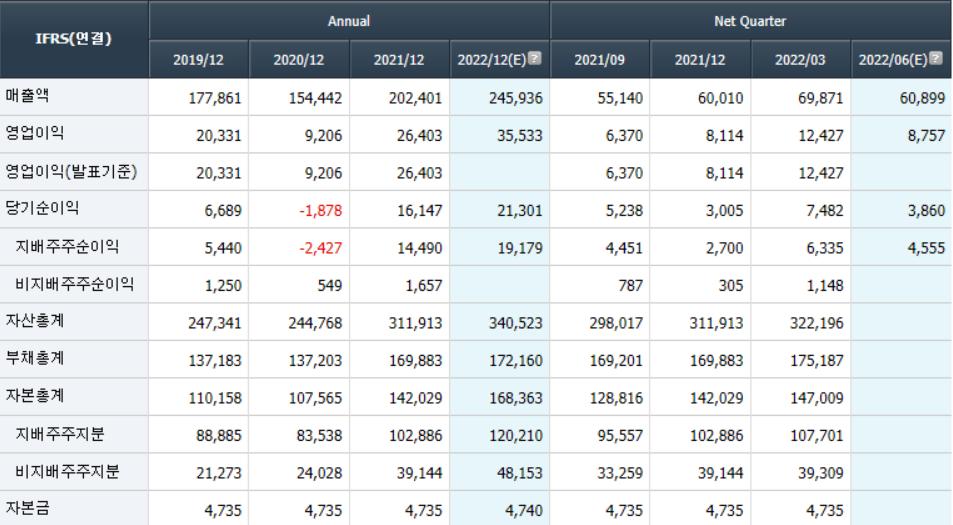Click the 177,861 revenue value
The image size is (953, 525).
pyautogui.click(x=215, y=98)
